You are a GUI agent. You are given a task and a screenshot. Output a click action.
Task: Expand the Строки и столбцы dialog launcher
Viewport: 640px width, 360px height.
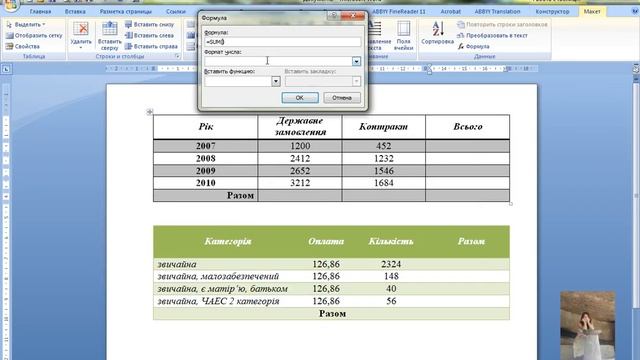(177, 56)
